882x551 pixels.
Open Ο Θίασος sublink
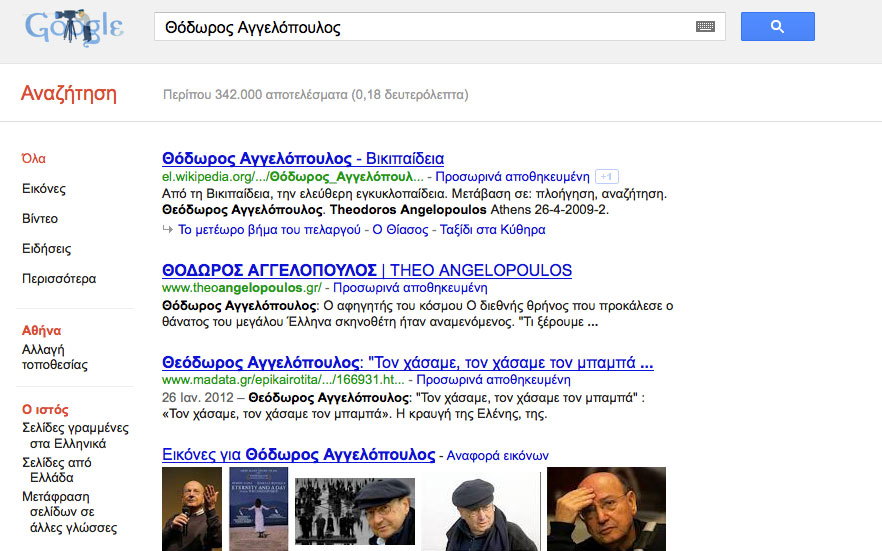tap(400, 229)
